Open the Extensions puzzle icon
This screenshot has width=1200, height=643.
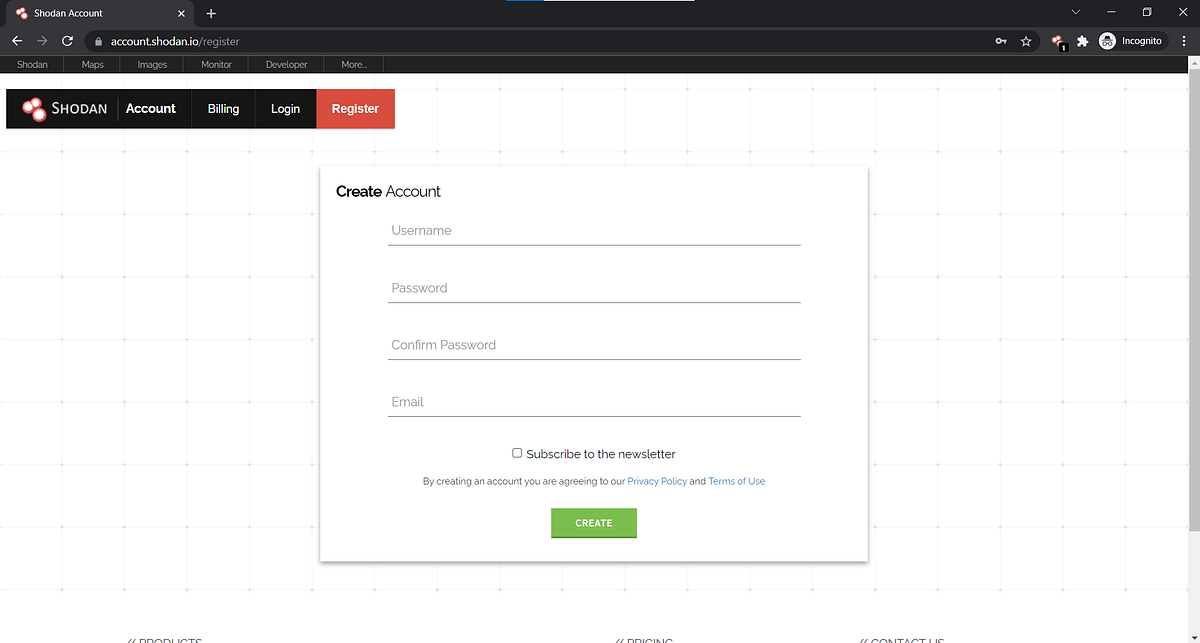click(x=1082, y=41)
